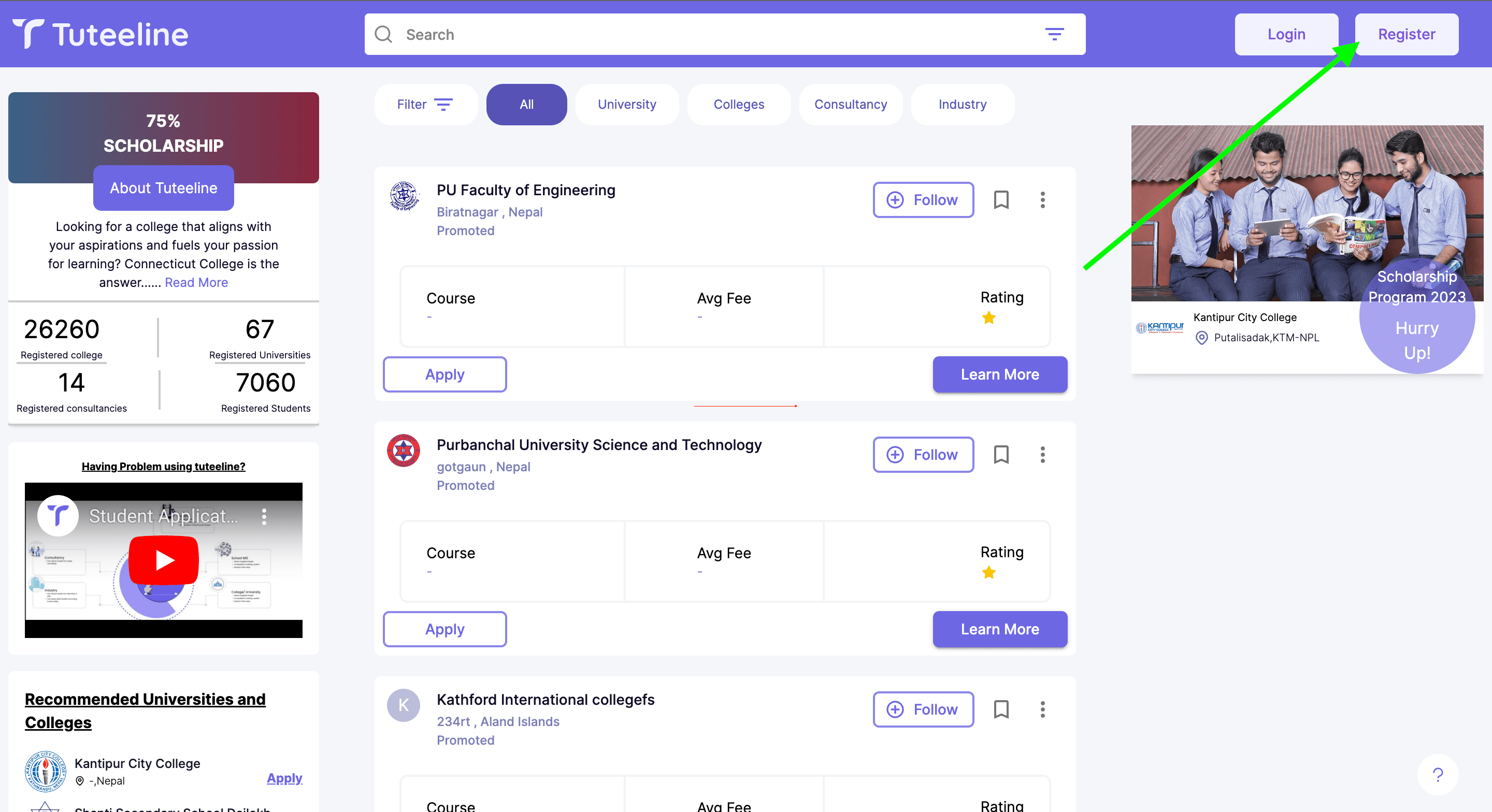Follow PU Faculty of Engineering
Screen dimensions: 1492x812
[x=923, y=200]
